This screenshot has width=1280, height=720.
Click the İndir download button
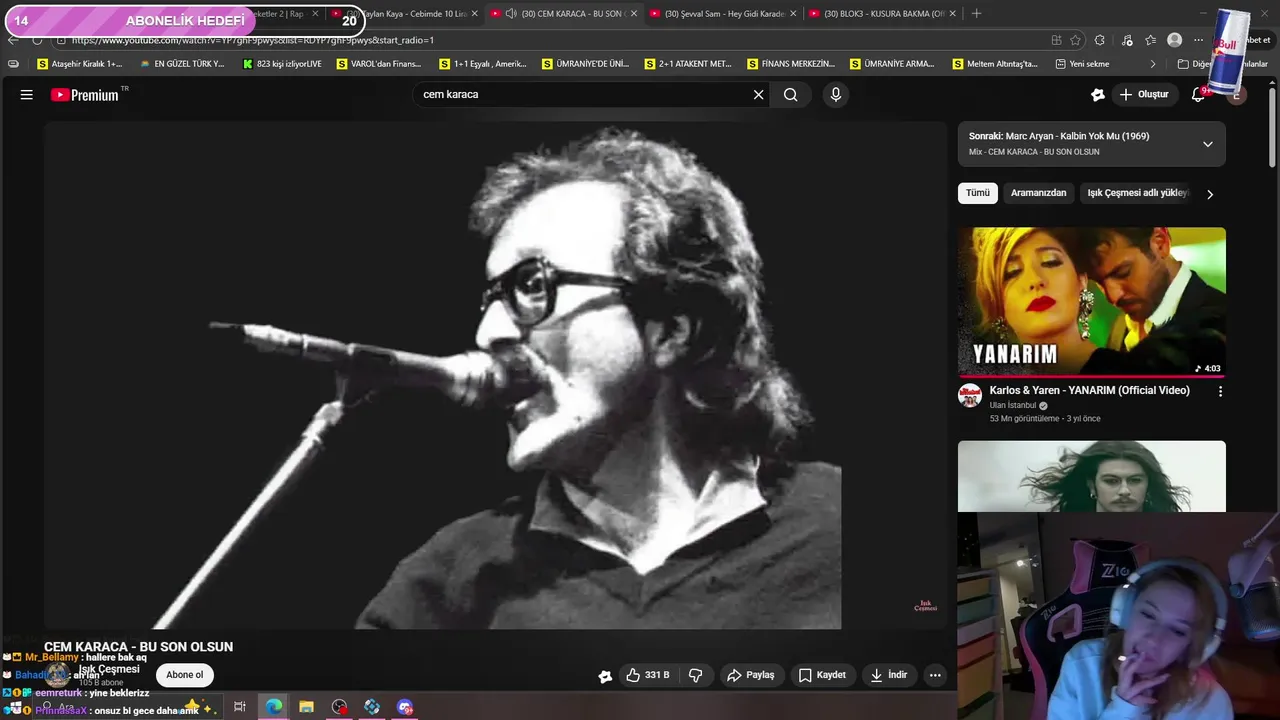pyautogui.click(x=889, y=675)
